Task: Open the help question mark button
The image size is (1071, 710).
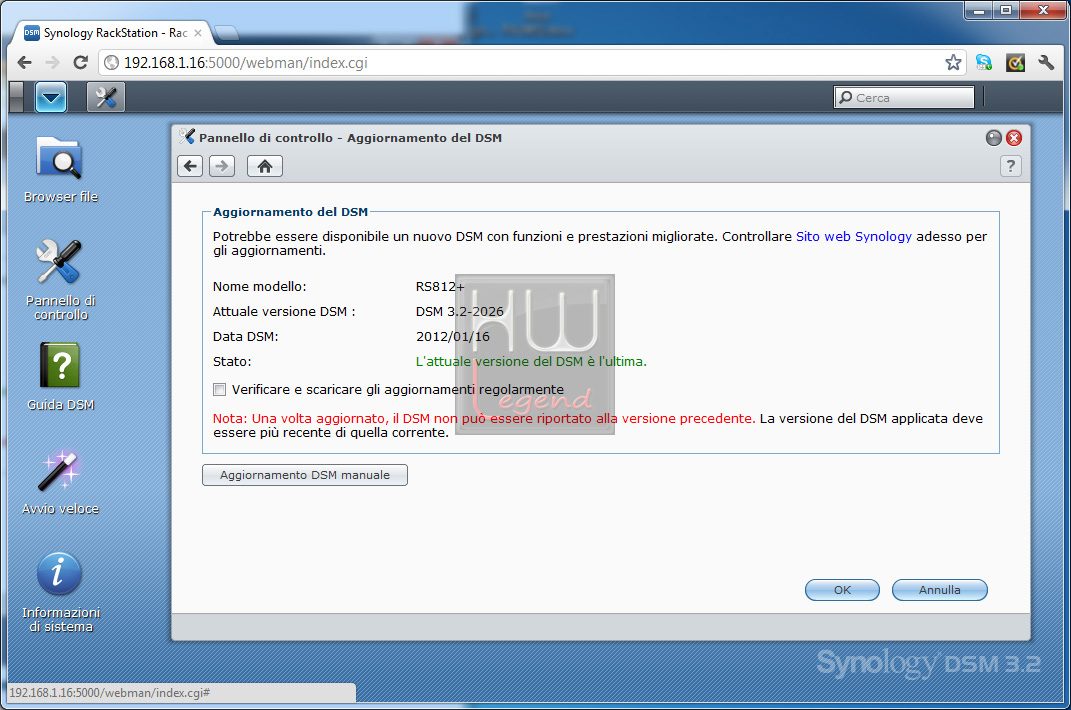Action: 1011,166
